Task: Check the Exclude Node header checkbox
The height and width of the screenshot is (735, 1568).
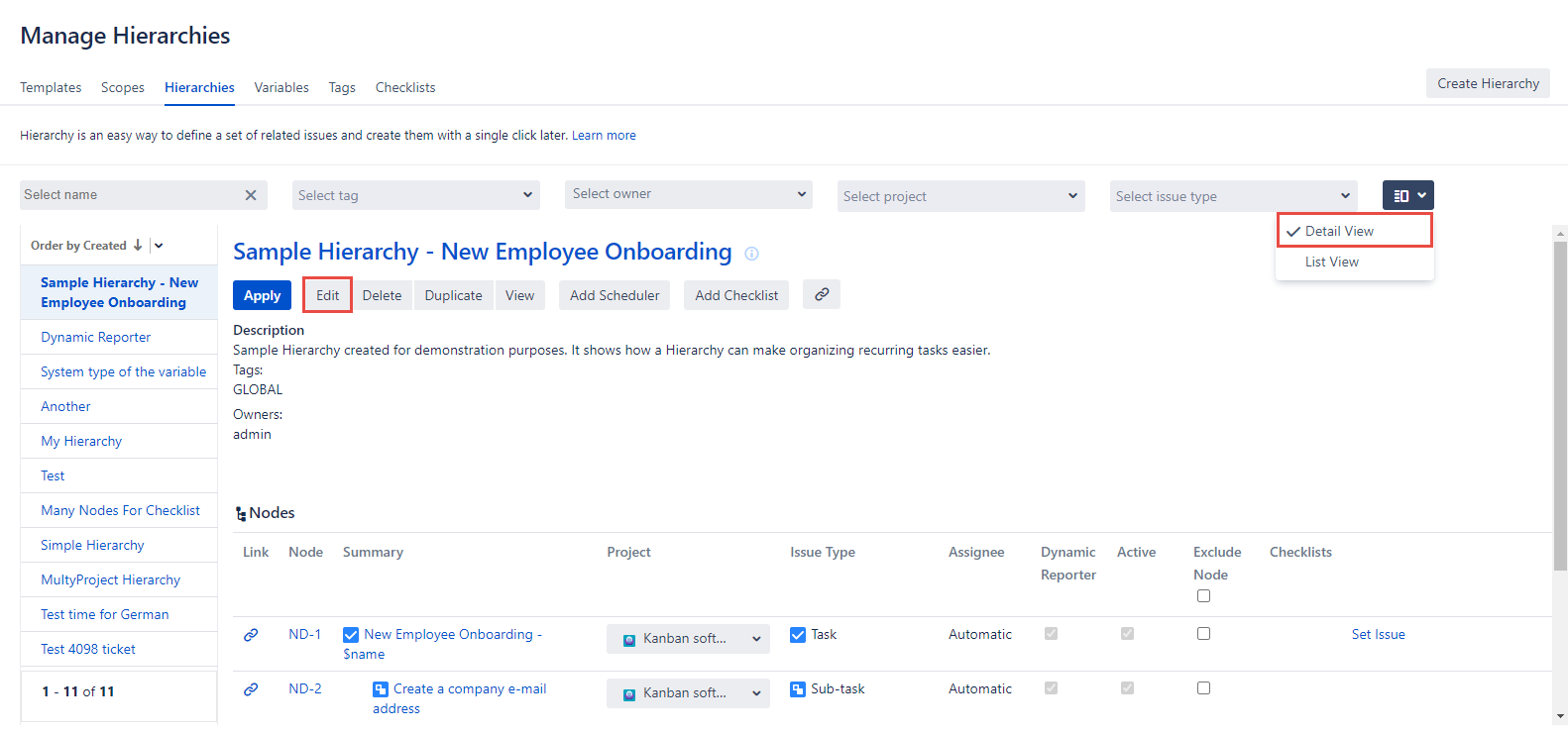Action: (1203, 595)
